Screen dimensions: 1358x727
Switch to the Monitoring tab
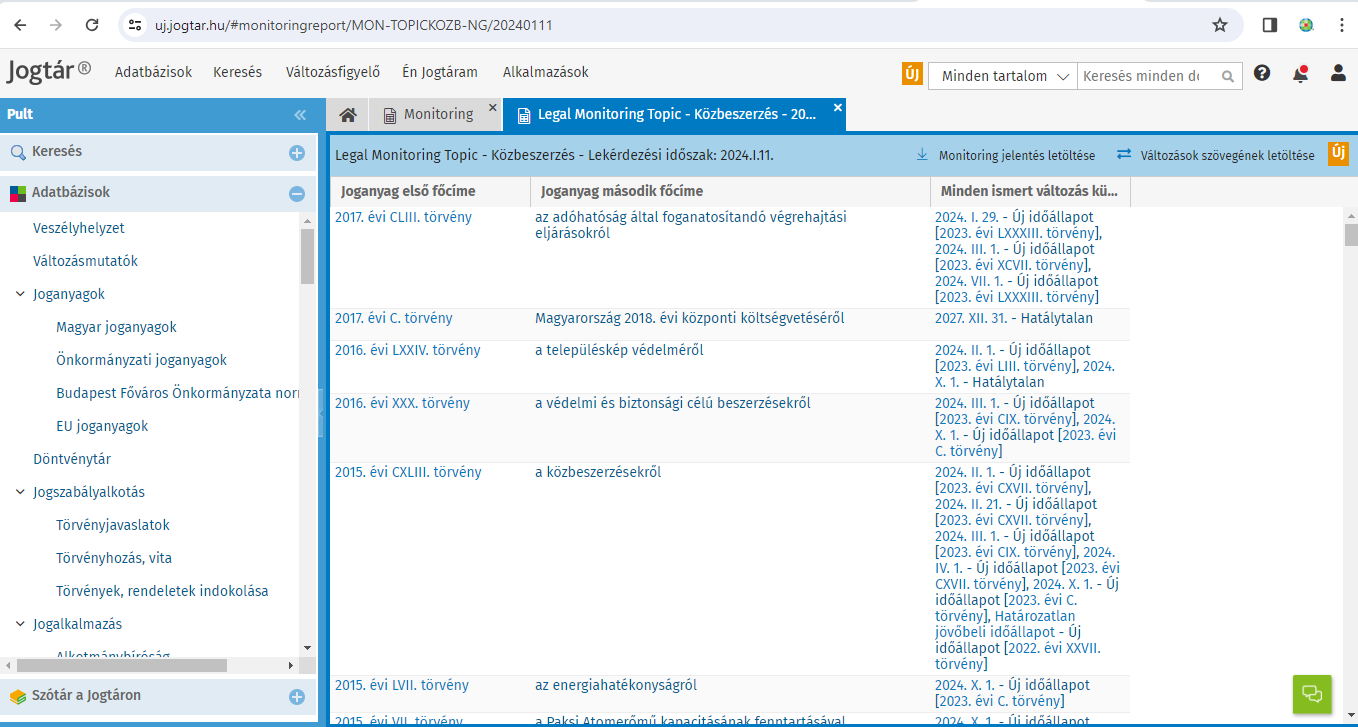point(438,115)
